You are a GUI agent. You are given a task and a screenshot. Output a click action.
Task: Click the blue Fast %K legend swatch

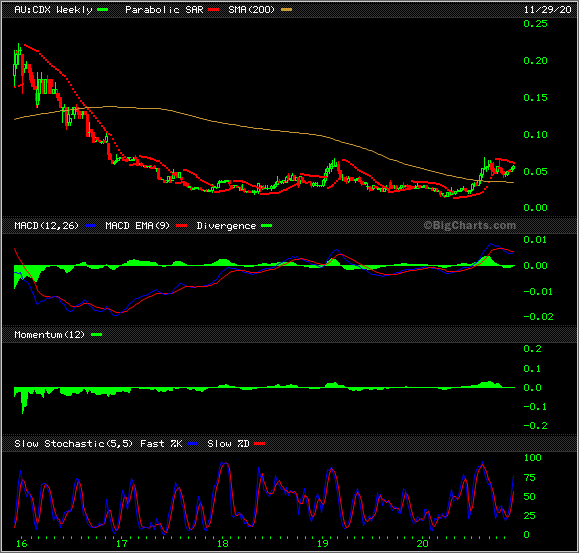click(x=193, y=443)
